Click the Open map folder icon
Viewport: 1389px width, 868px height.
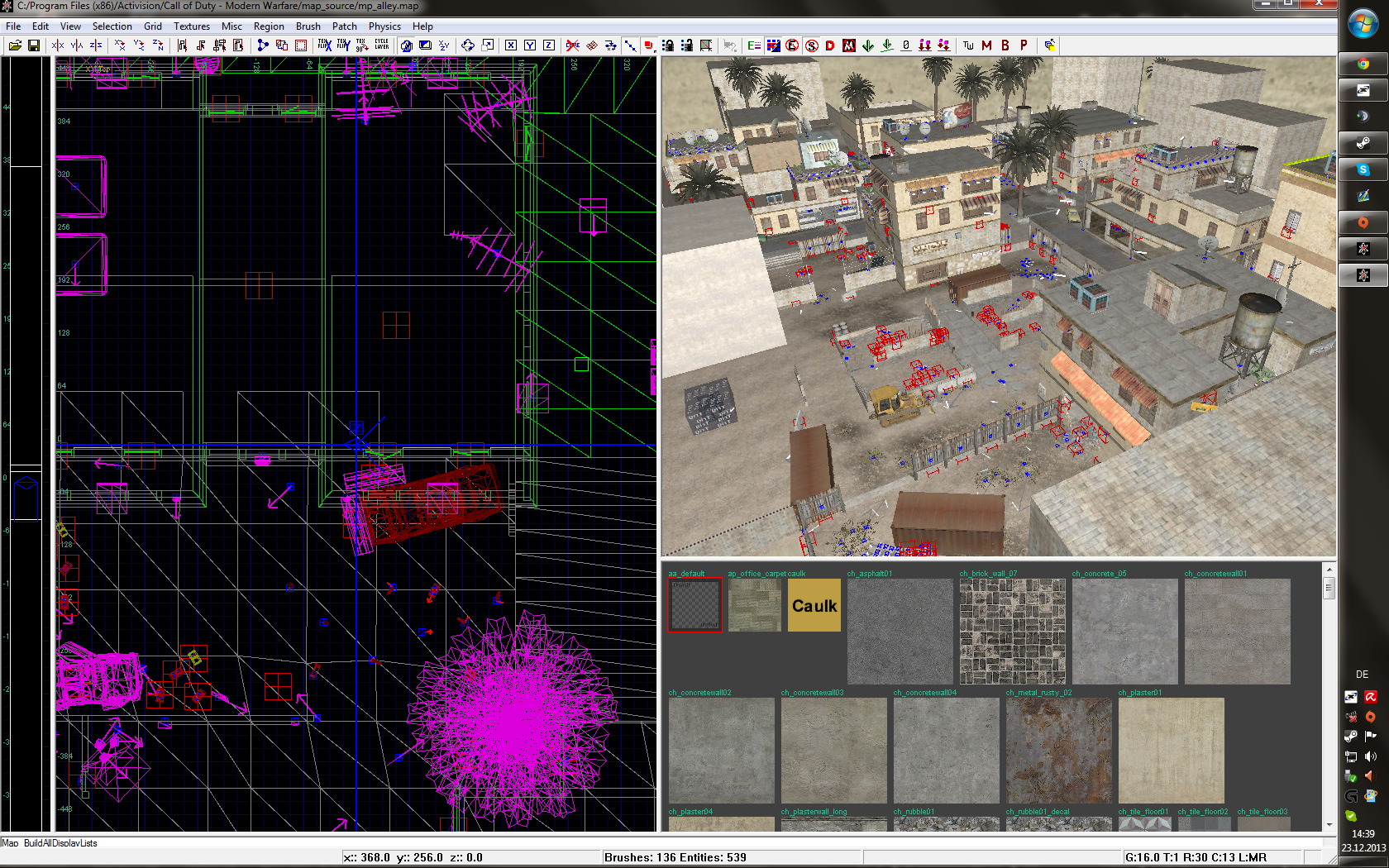pos(15,45)
